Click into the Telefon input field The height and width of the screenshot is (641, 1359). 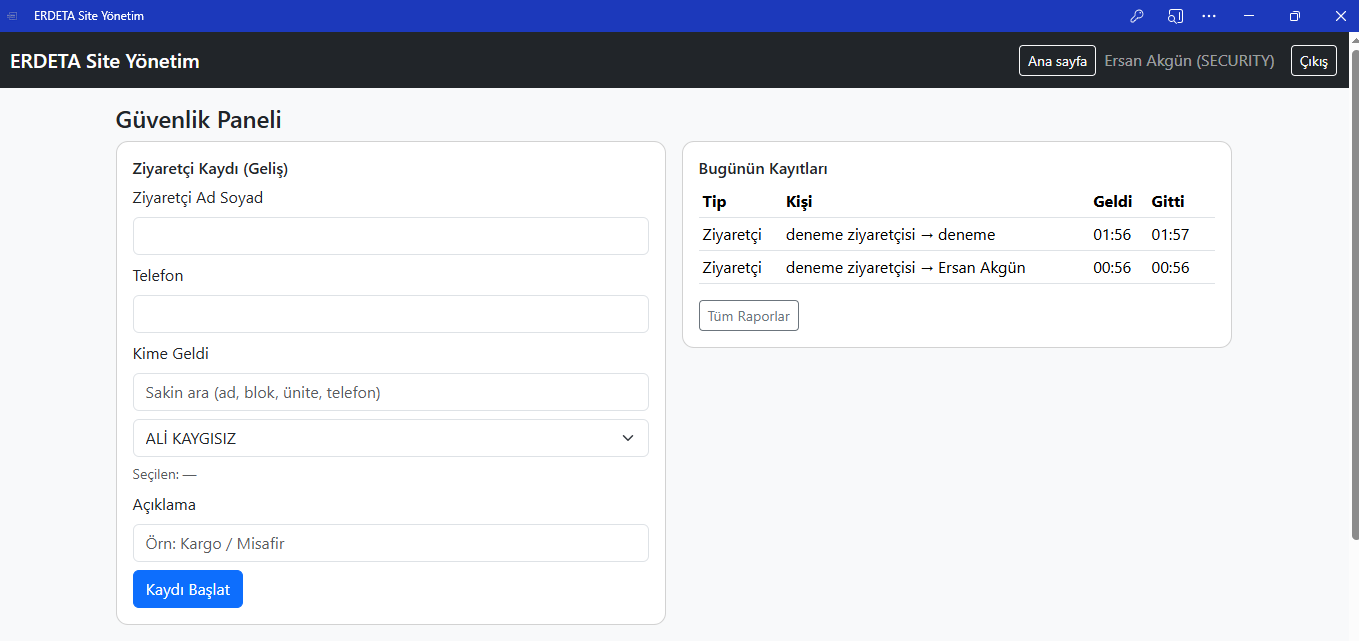click(x=390, y=314)
